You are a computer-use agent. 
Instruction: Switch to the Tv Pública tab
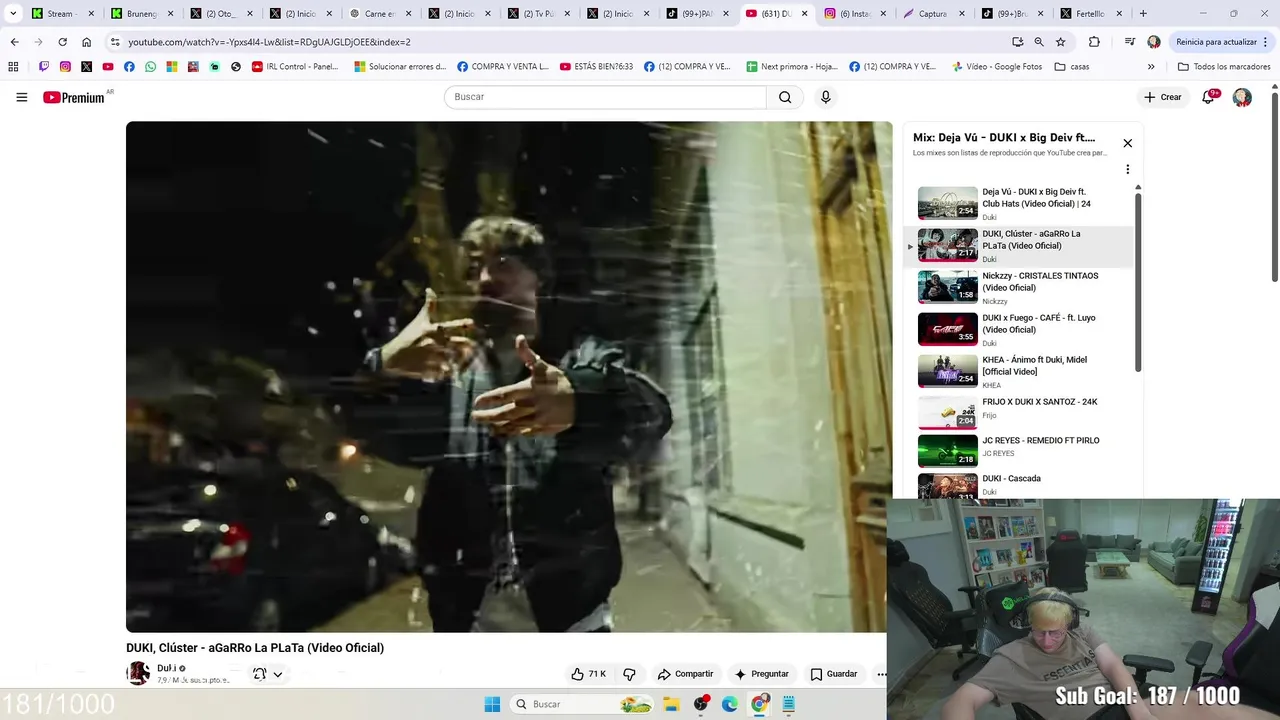539,14
